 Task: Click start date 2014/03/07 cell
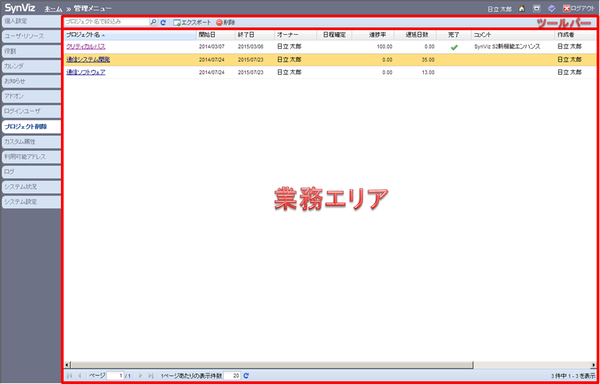(212, 47)
